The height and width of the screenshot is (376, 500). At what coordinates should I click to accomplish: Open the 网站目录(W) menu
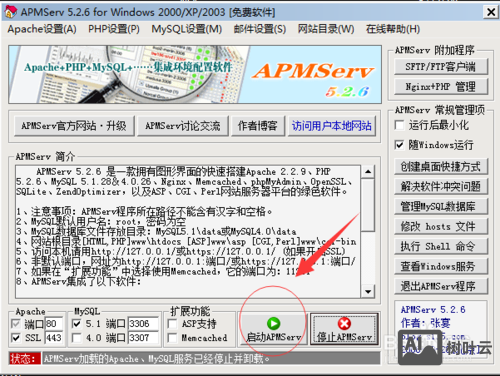pos(326,29)
